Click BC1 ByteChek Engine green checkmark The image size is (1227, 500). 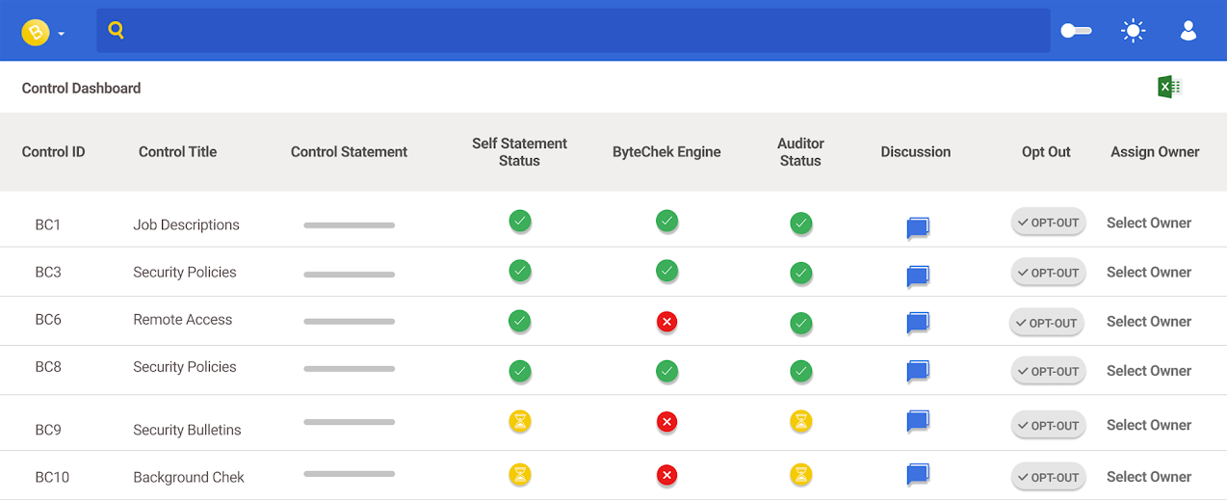(x=667, y=220)
